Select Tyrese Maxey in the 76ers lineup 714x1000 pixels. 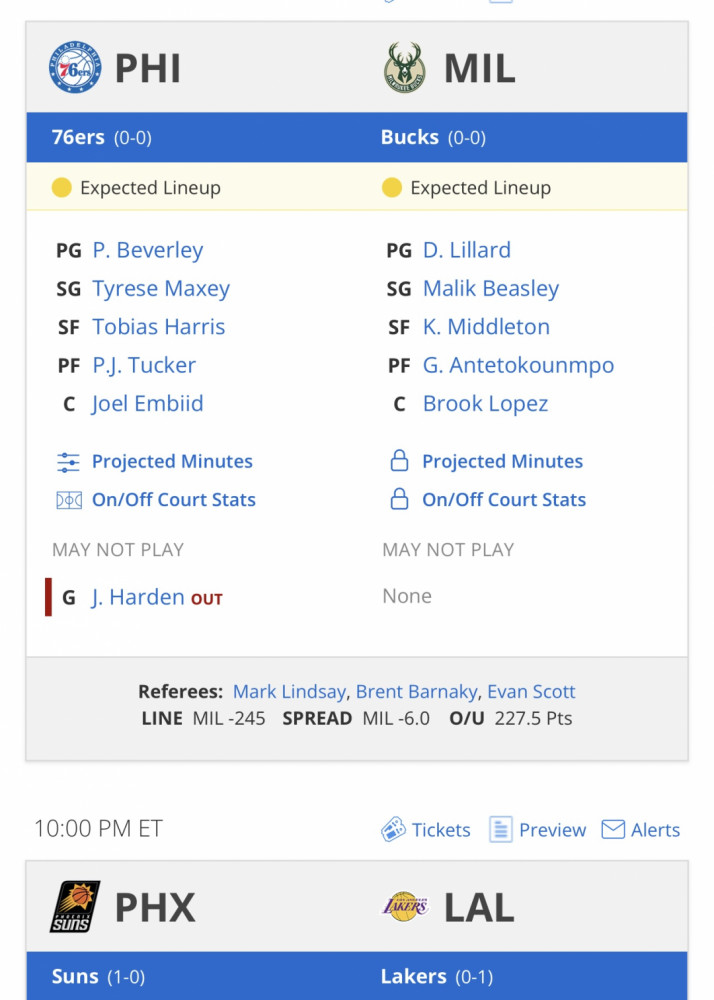tap(161, 289)
